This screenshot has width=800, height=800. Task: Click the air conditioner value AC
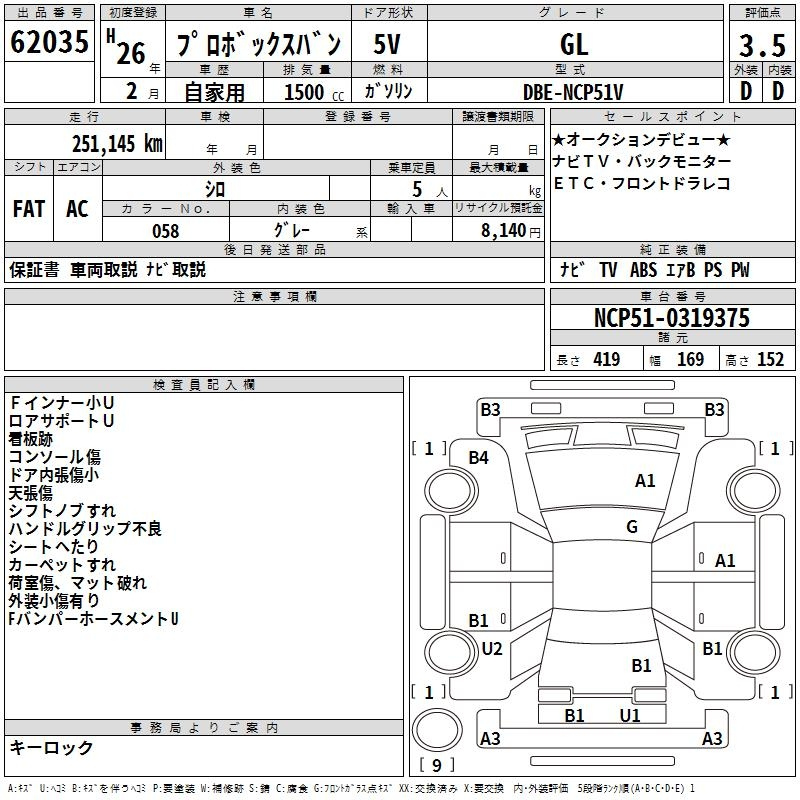78,209
